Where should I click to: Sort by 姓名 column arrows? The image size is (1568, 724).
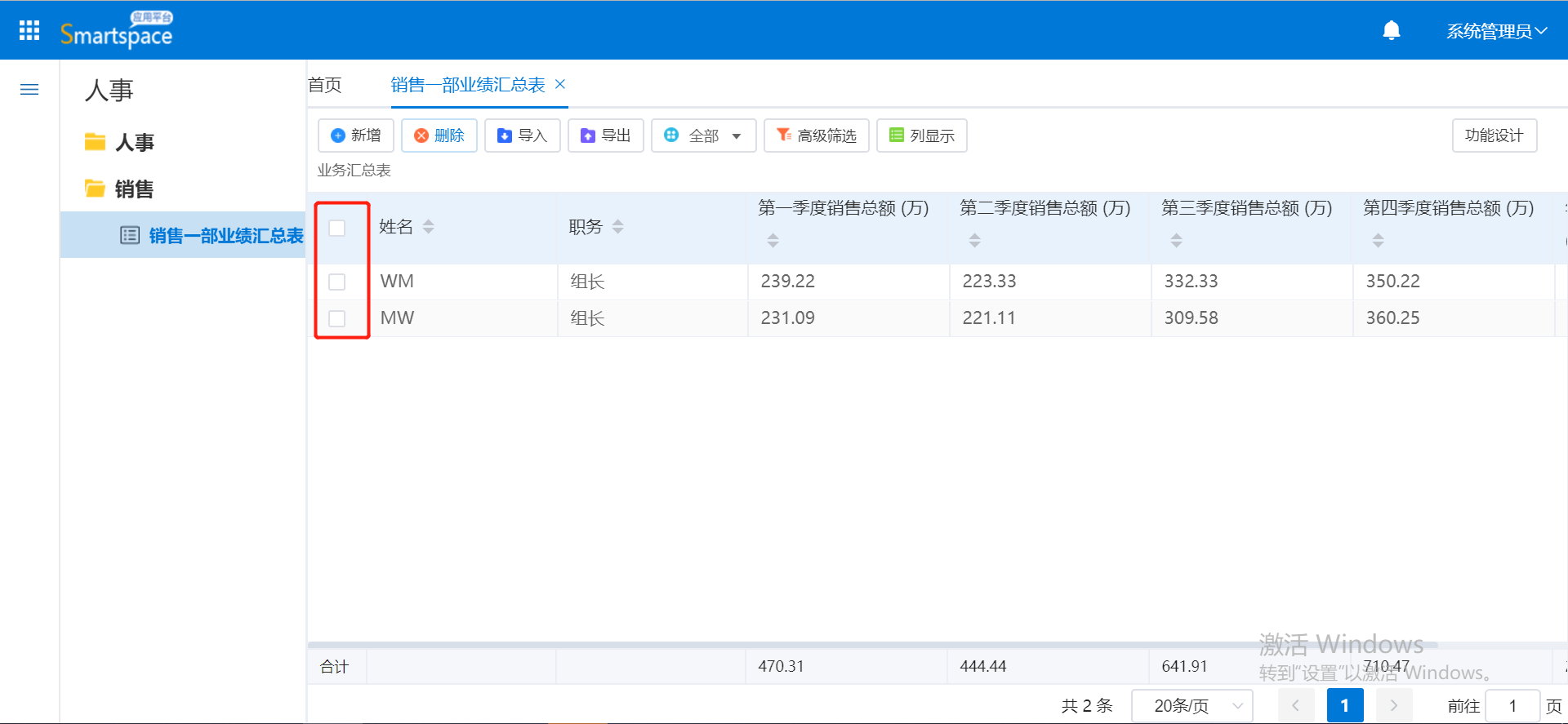click(x=429, y=227)
